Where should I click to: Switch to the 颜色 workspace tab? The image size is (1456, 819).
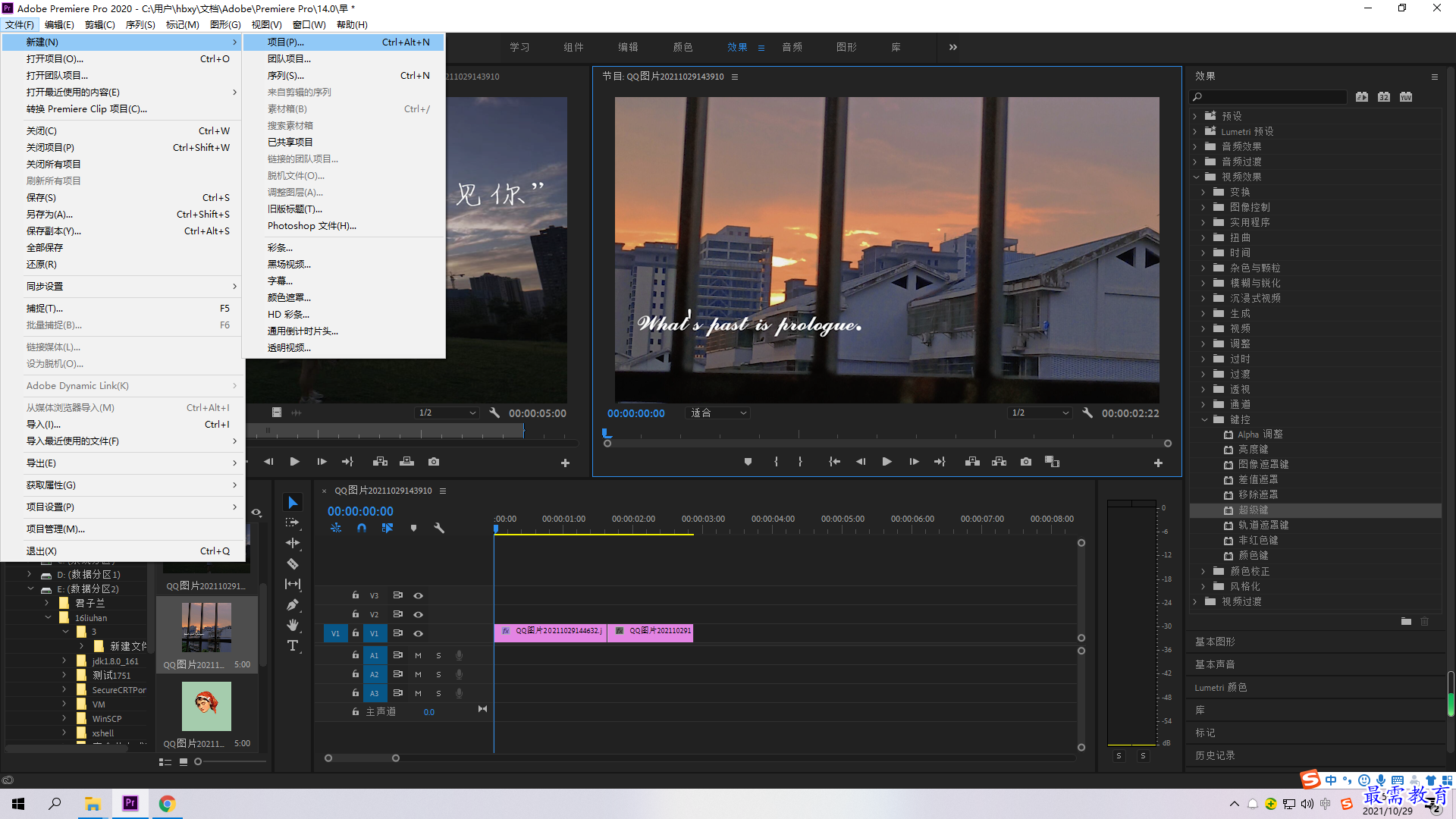pos(682,47)
